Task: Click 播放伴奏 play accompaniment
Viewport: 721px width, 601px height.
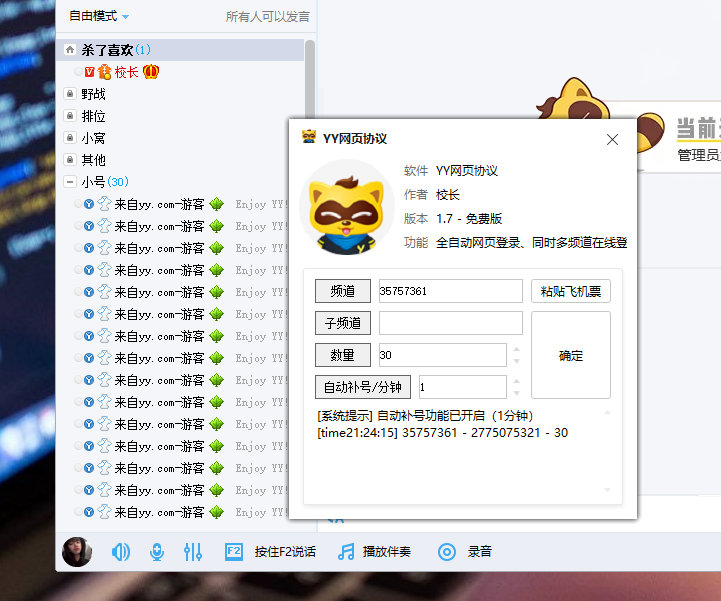Action: pyautogui.click(x=386, y=552)
